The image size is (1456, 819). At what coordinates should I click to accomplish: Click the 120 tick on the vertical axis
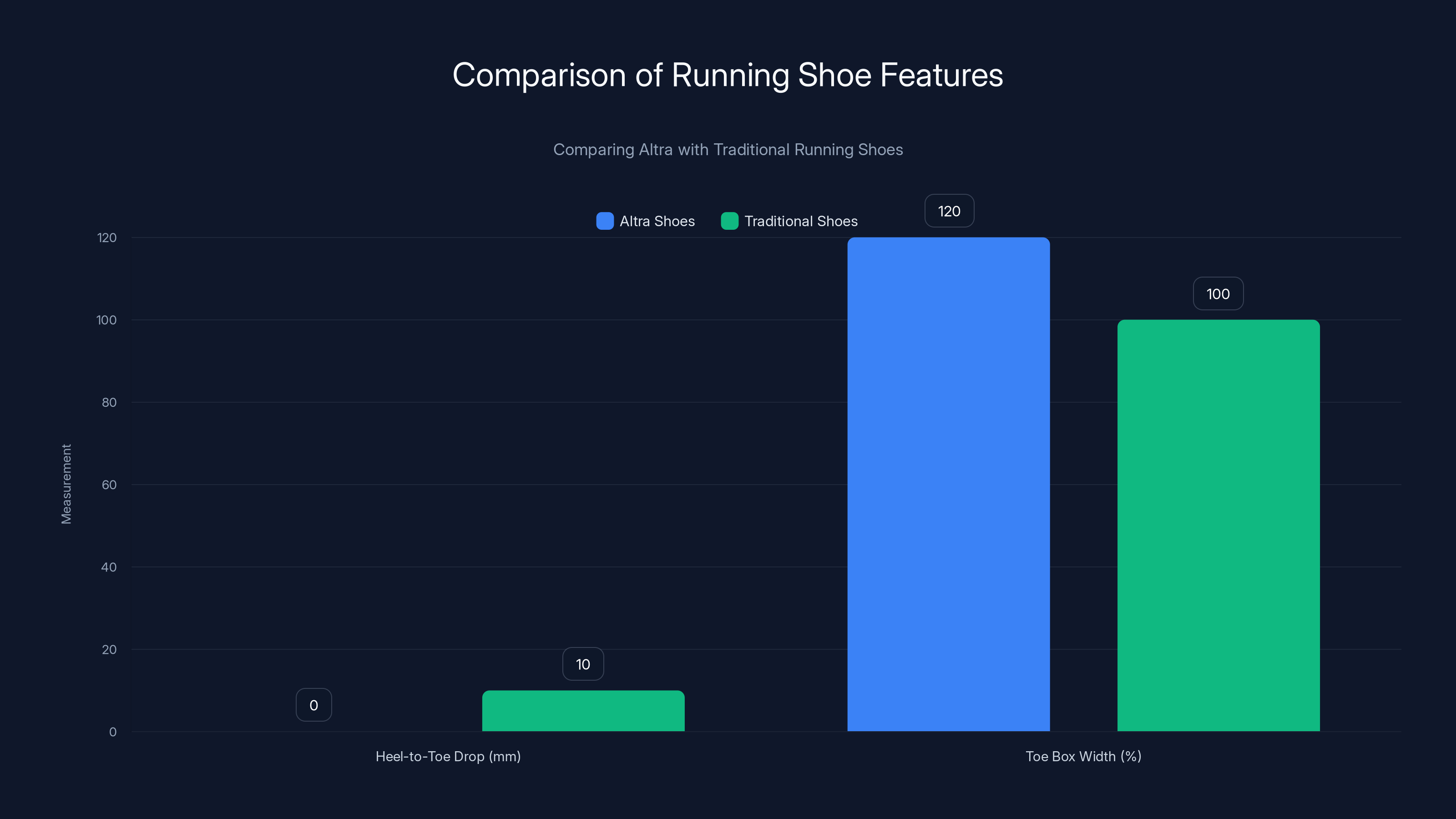pyautogui.click(x=108, y=238)
